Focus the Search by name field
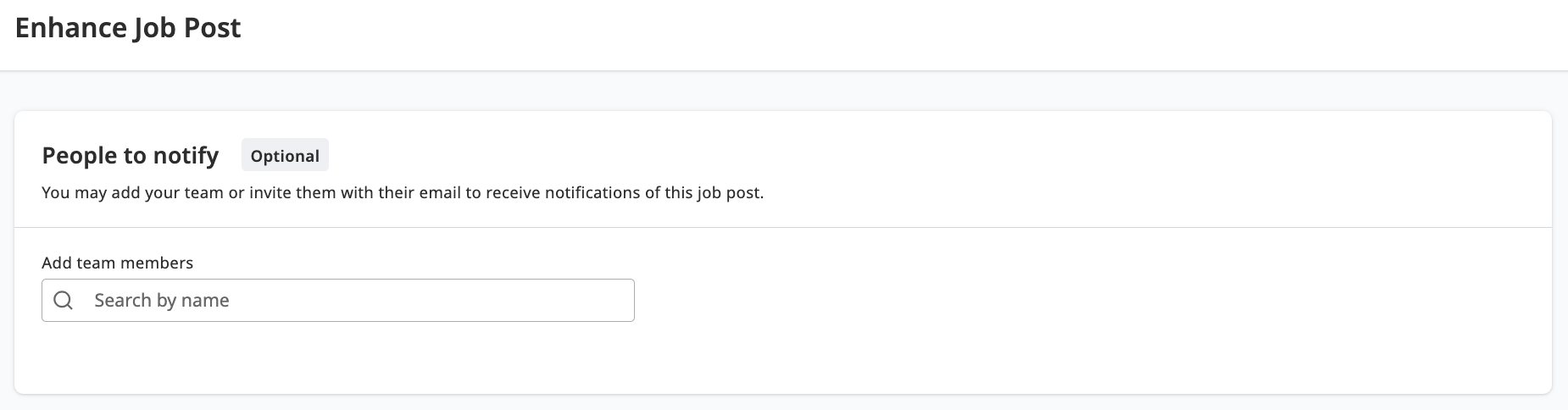The image size is (1568, 410). [x=338, y=300]
